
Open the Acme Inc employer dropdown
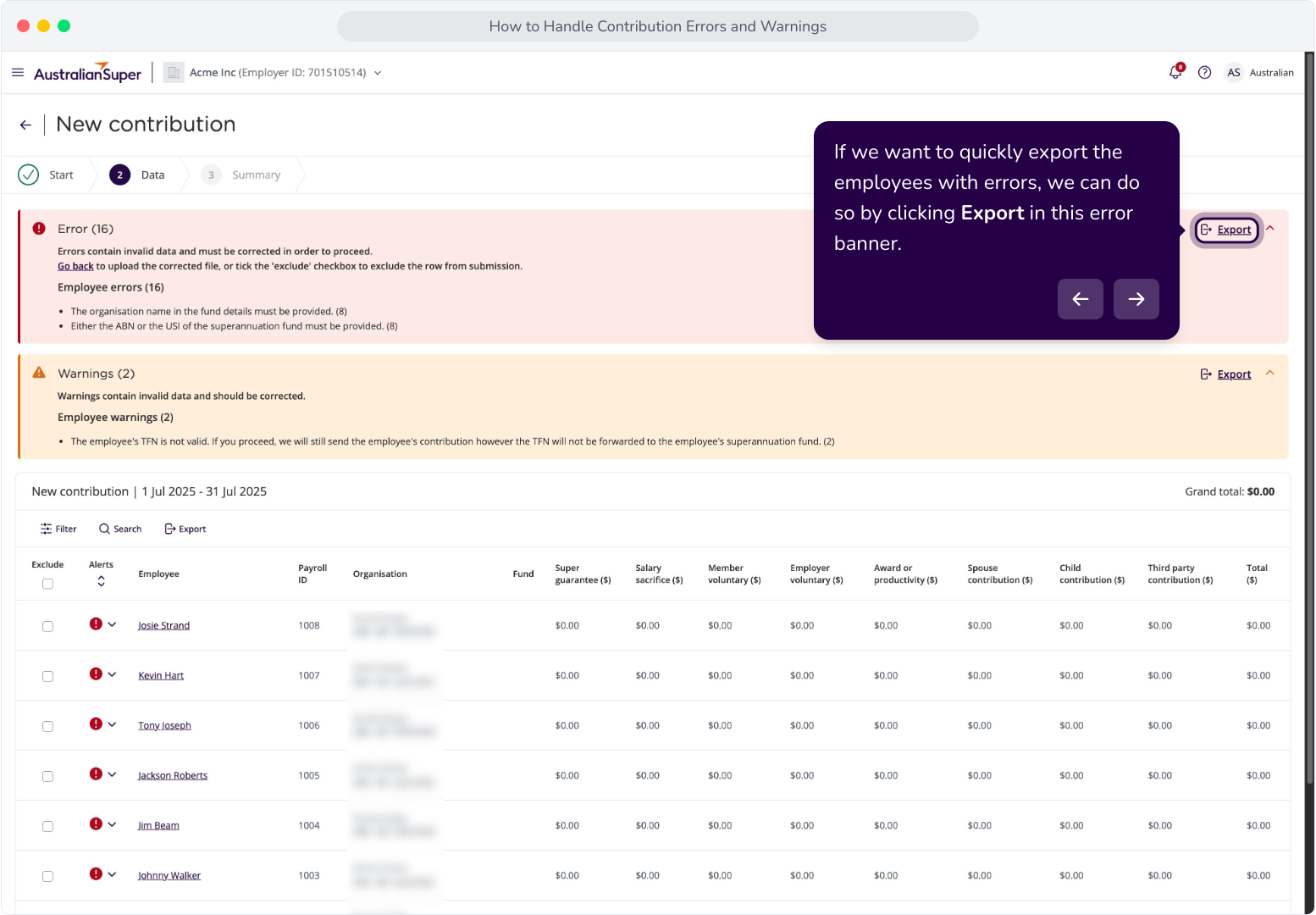pyautogui.click(x=378, y=73)
